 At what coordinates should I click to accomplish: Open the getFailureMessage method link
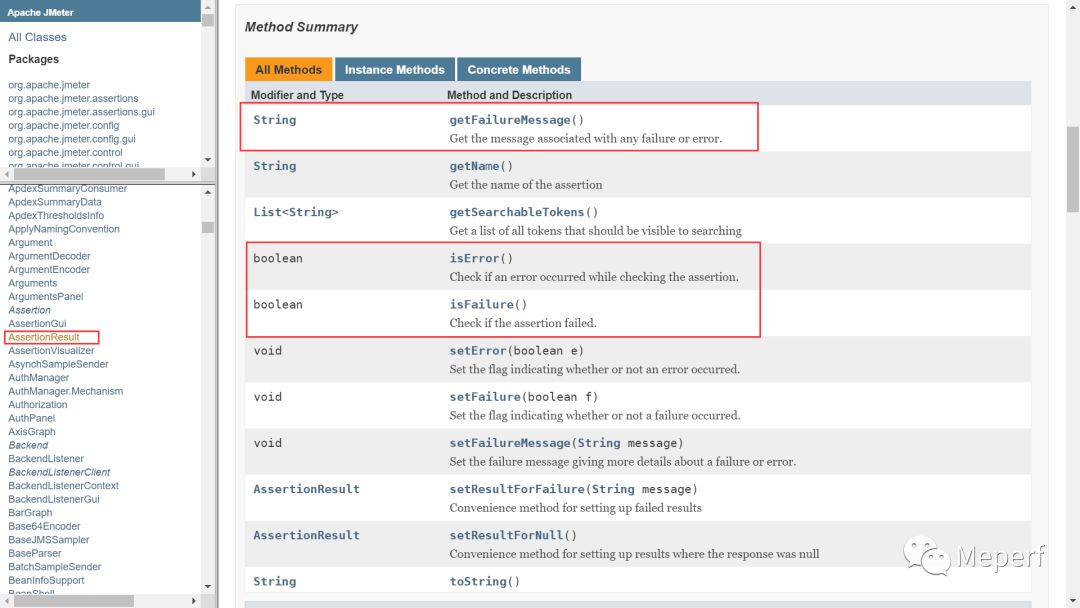point(509,120)
